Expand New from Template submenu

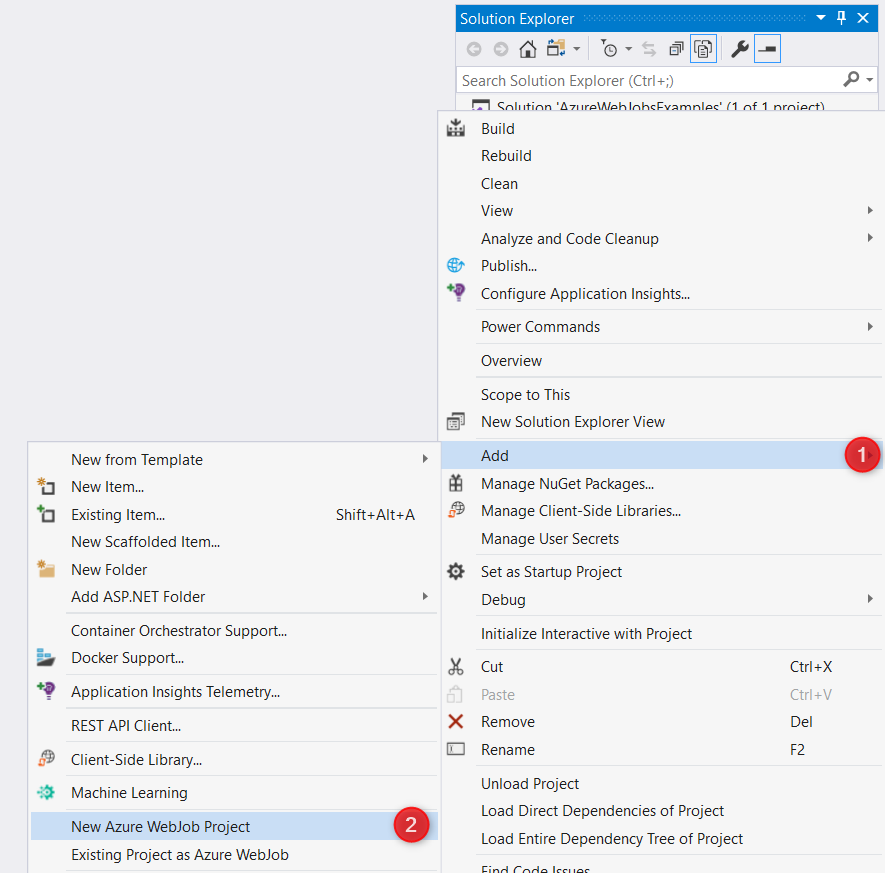point(234,459)
